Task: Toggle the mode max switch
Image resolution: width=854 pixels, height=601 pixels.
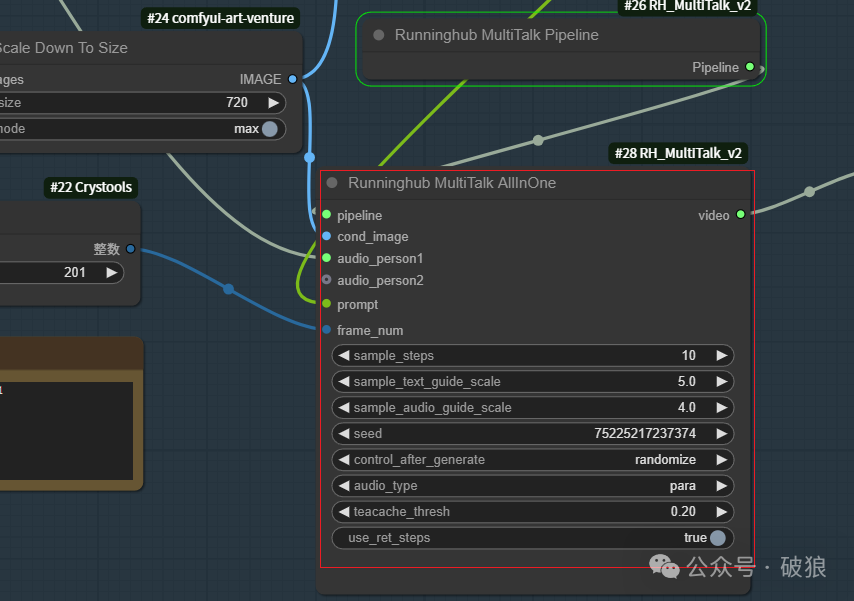Action: pos(269,129)
